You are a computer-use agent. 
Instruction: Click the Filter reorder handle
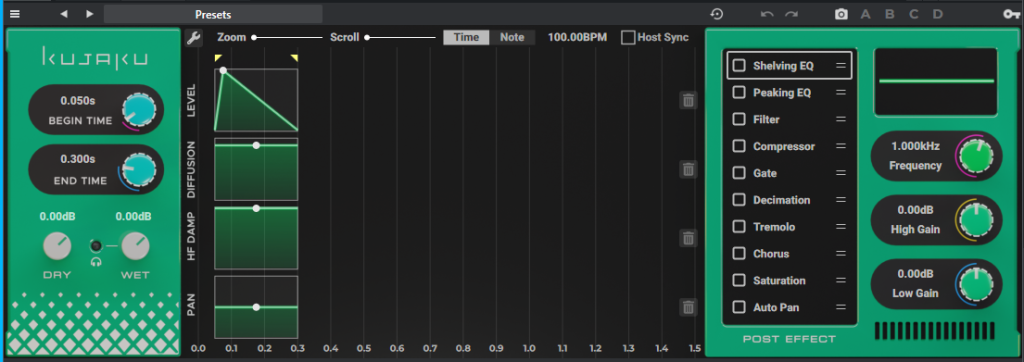click(840, 119)
